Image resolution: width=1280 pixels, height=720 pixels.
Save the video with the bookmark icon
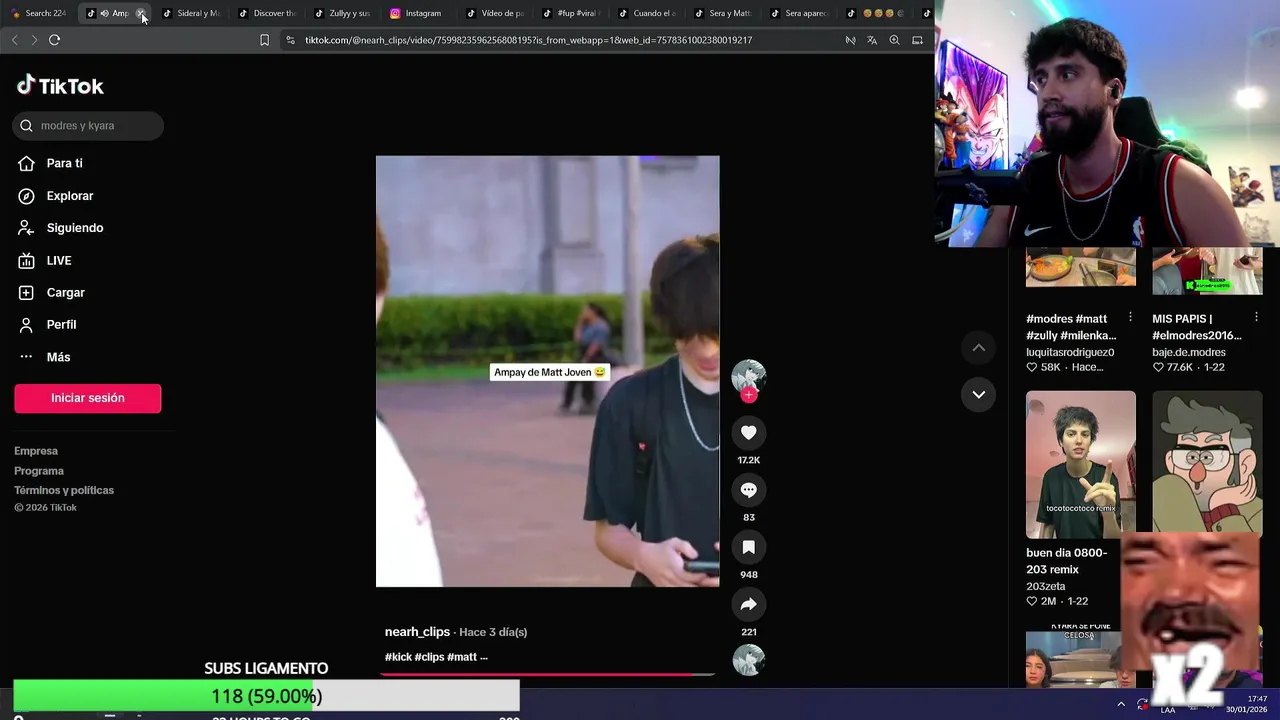pos(748,547)
